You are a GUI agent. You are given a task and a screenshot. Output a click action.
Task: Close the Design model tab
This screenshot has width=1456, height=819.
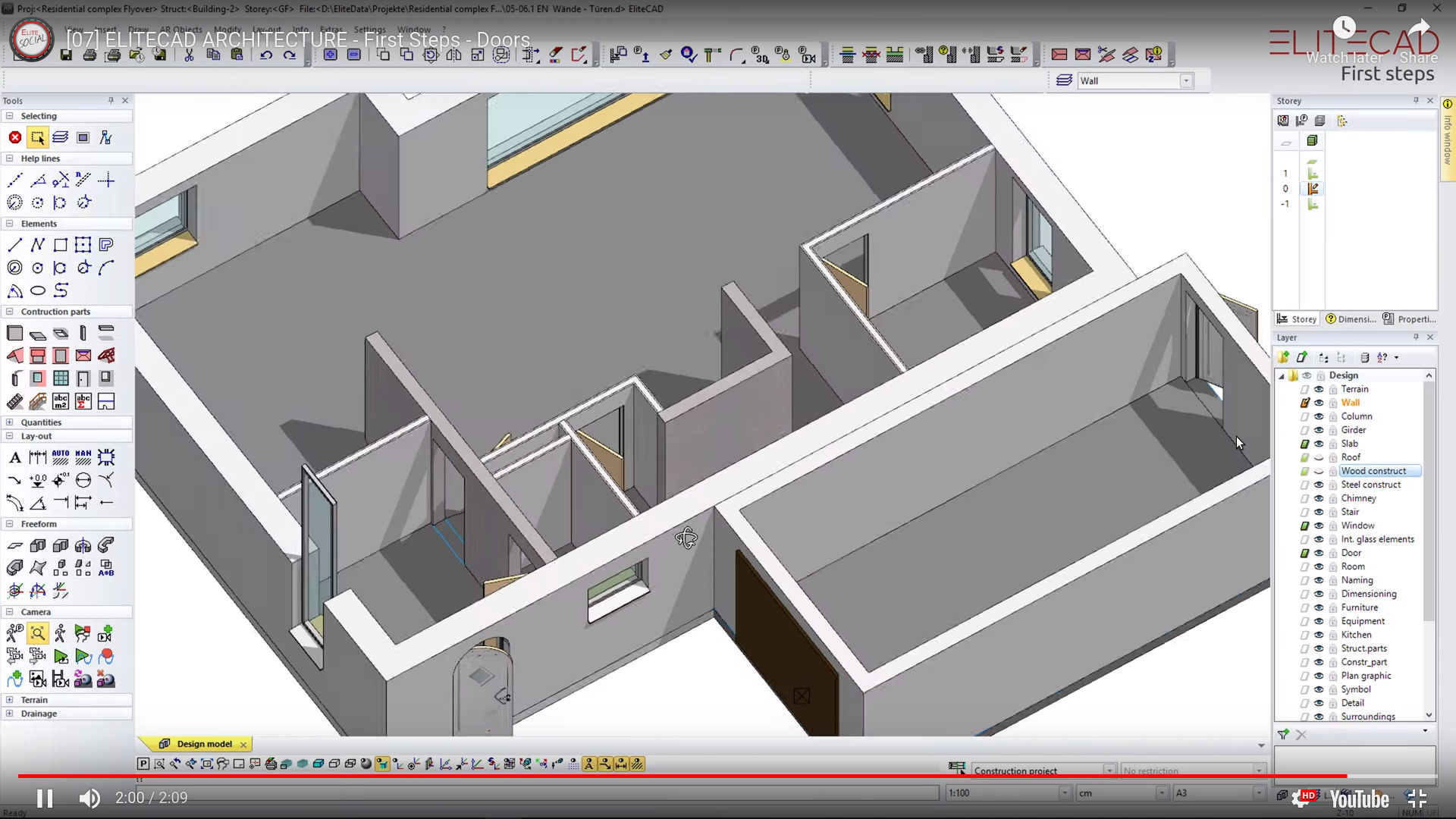tap(243, 745)
